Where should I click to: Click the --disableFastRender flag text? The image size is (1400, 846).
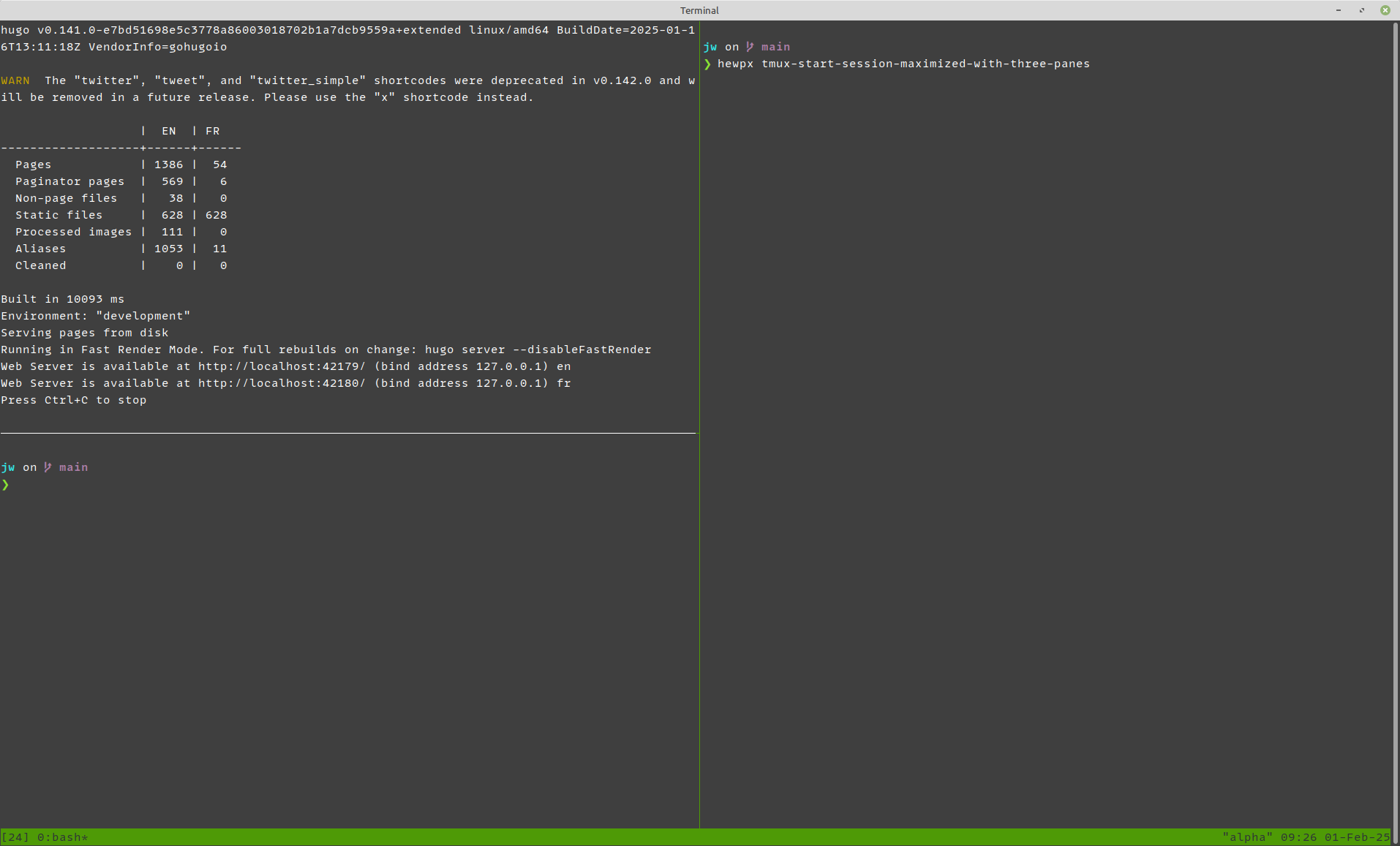tap(582, 350)
